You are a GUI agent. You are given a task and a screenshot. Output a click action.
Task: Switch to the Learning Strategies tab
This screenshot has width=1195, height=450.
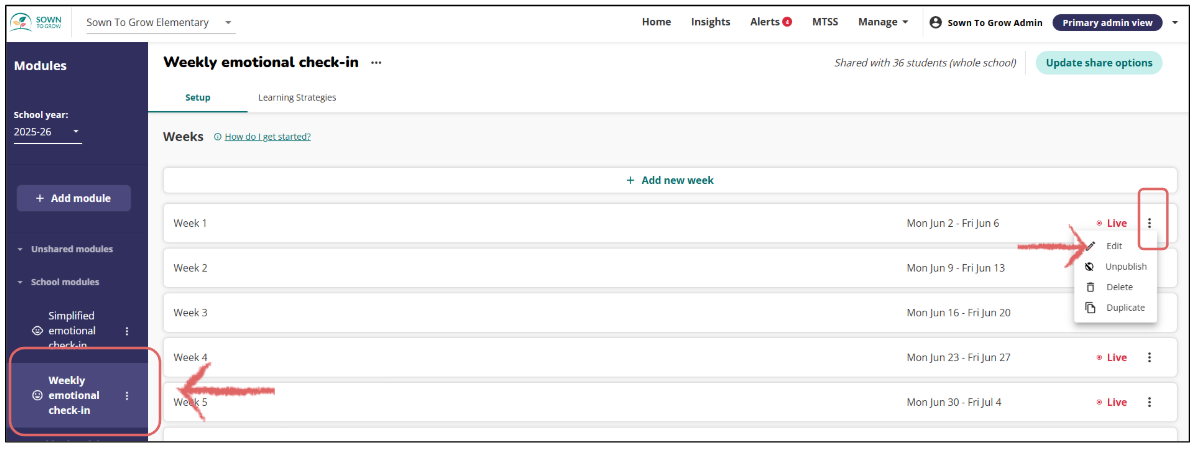[x=297, y=98]
